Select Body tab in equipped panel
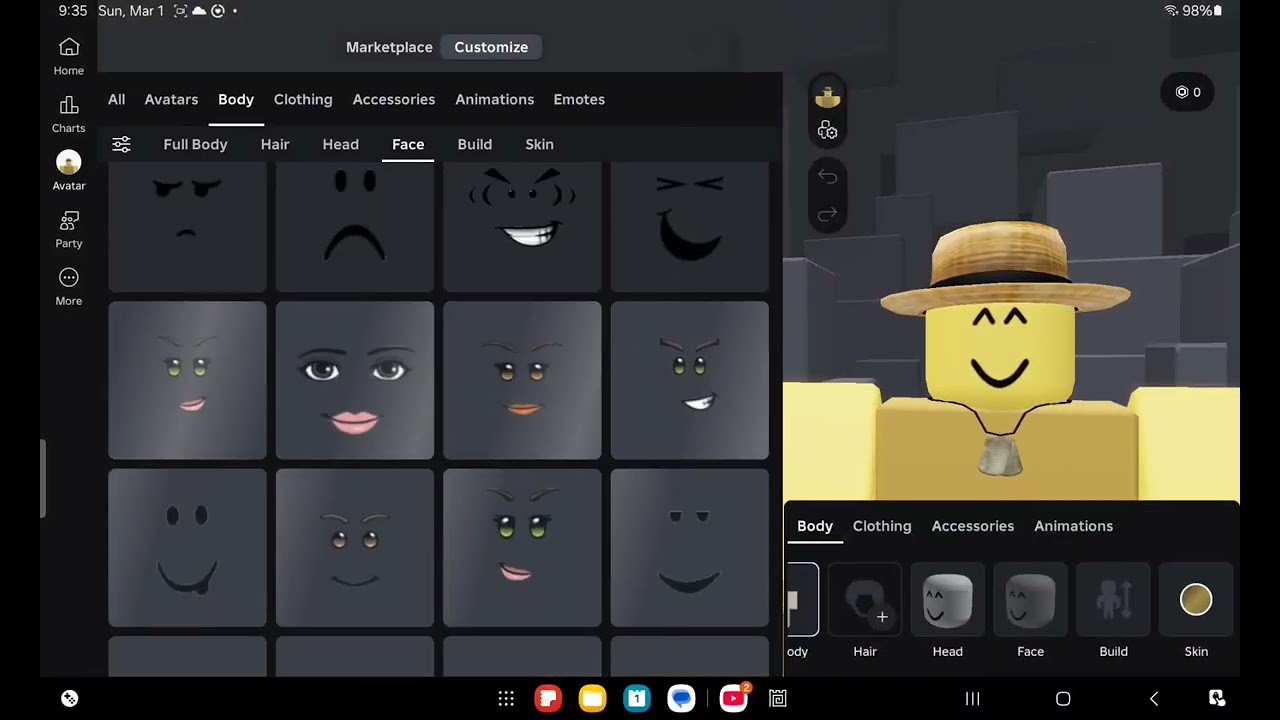 coord(815,526)
